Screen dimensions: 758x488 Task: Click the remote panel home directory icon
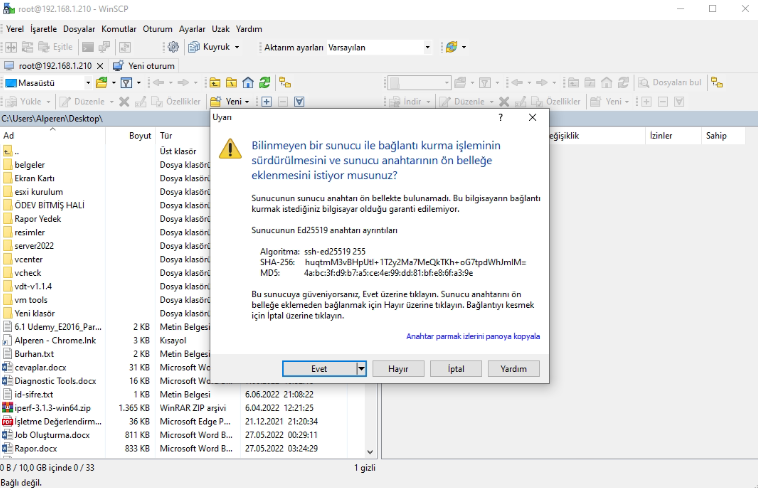(607, 83)
